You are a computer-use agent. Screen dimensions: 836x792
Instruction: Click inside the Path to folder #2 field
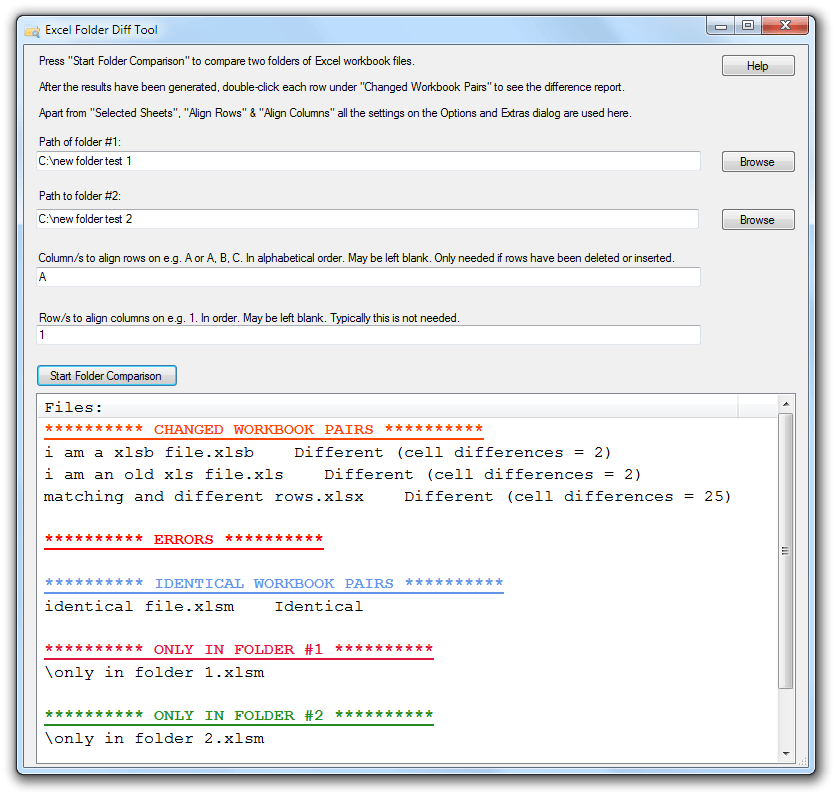(370, 219)
